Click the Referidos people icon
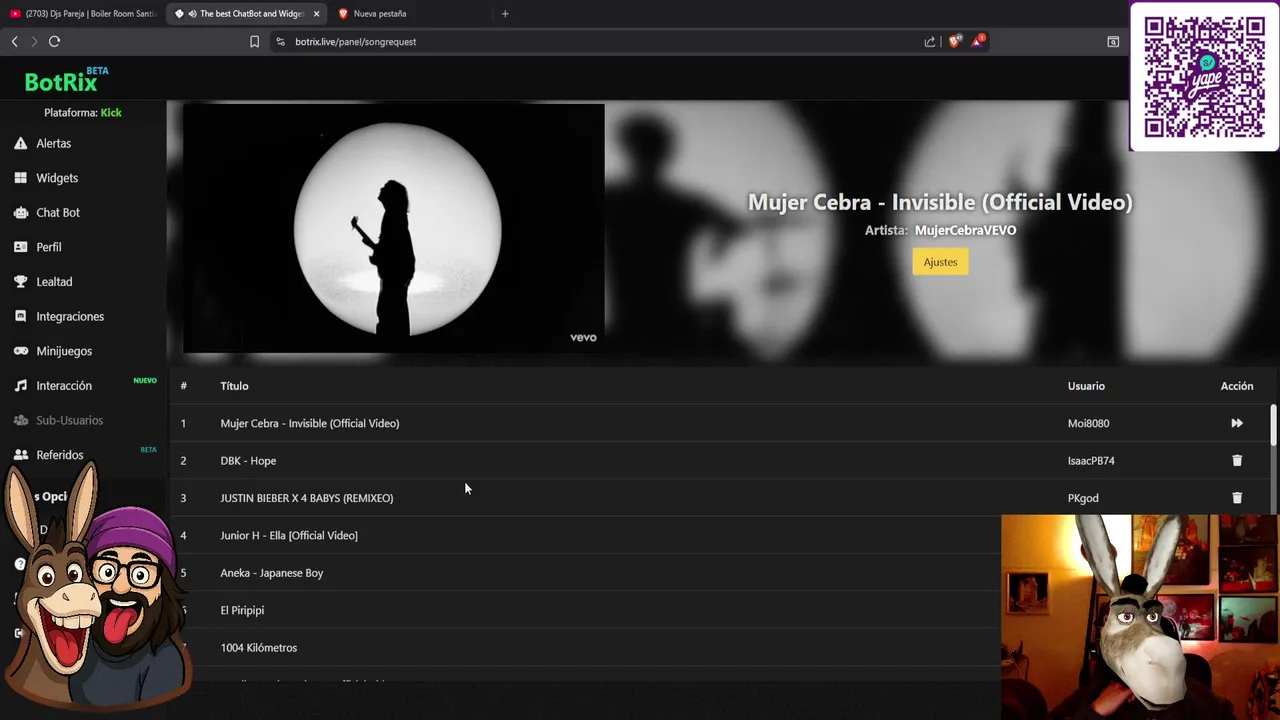 click(20, 455)
